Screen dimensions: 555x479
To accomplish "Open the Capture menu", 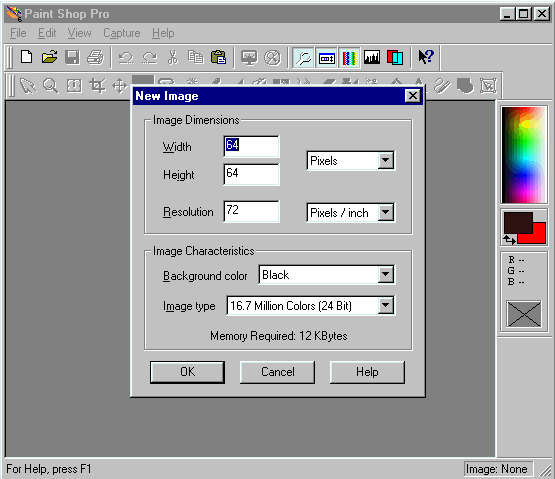I will tap(121, 33).
